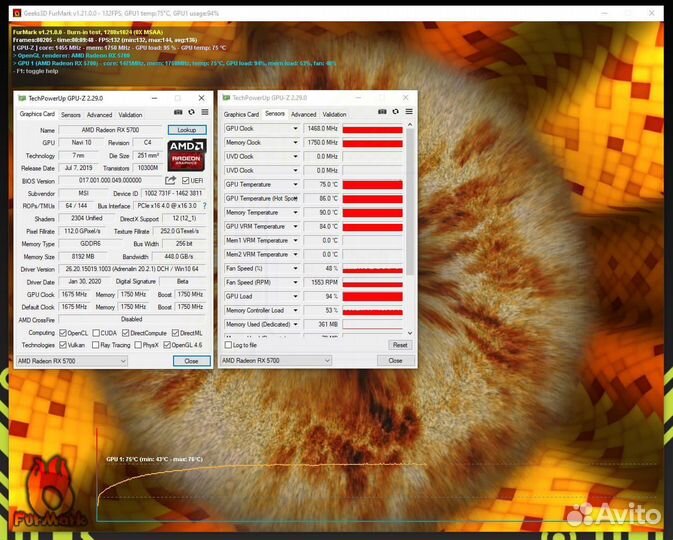Click the Bus Interface question mark icon
Image resolution: width=673 pixels, height=540 pixels.
click(x=205, y=206)
